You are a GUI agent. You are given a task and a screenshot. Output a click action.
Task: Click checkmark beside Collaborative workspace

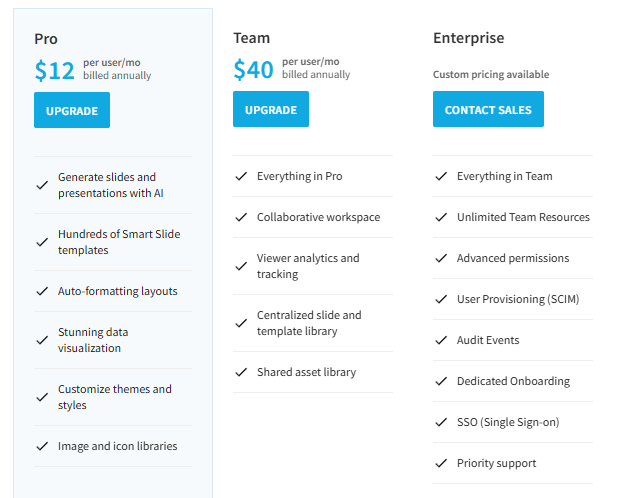[x=241, y=217]
